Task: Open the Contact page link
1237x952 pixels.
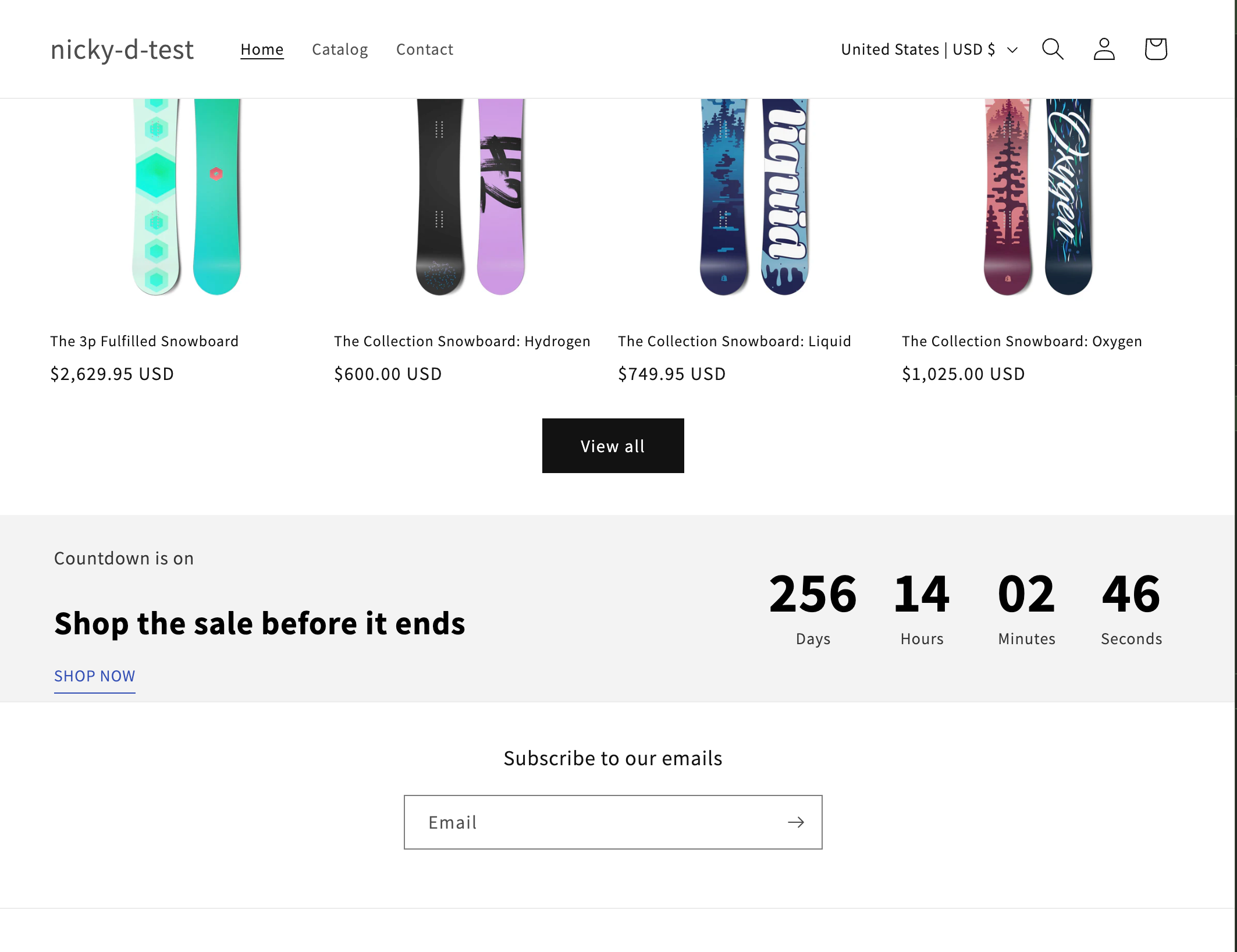Action: 424,49
